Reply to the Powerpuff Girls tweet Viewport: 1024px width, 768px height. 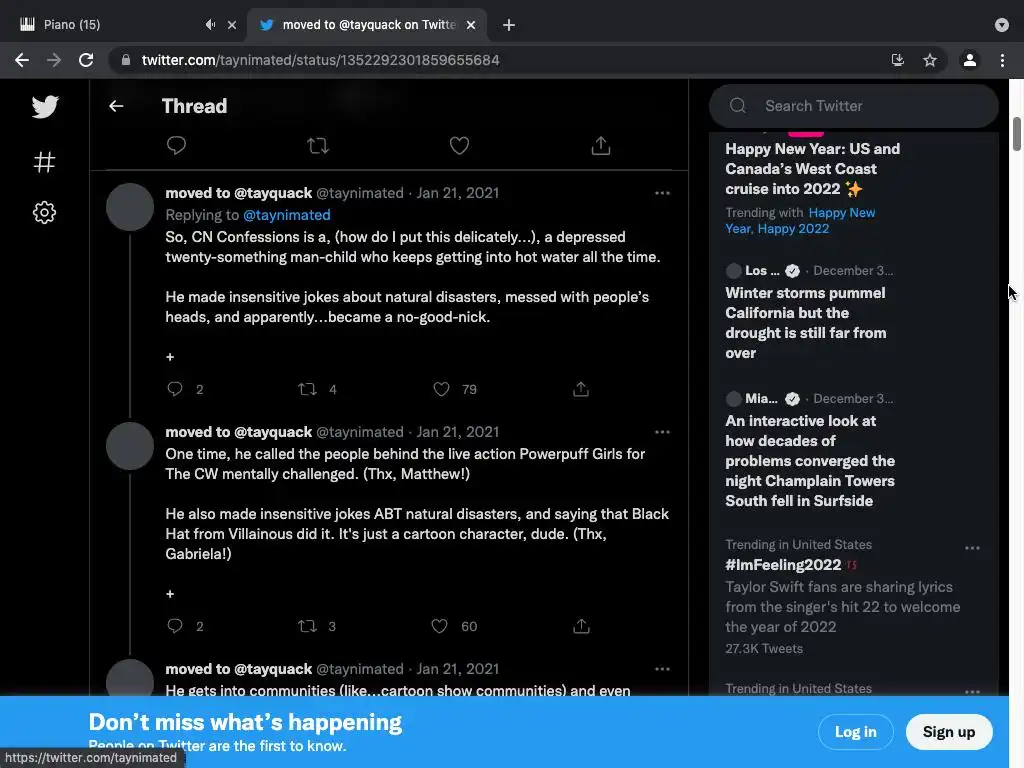[x=175, y=626]
